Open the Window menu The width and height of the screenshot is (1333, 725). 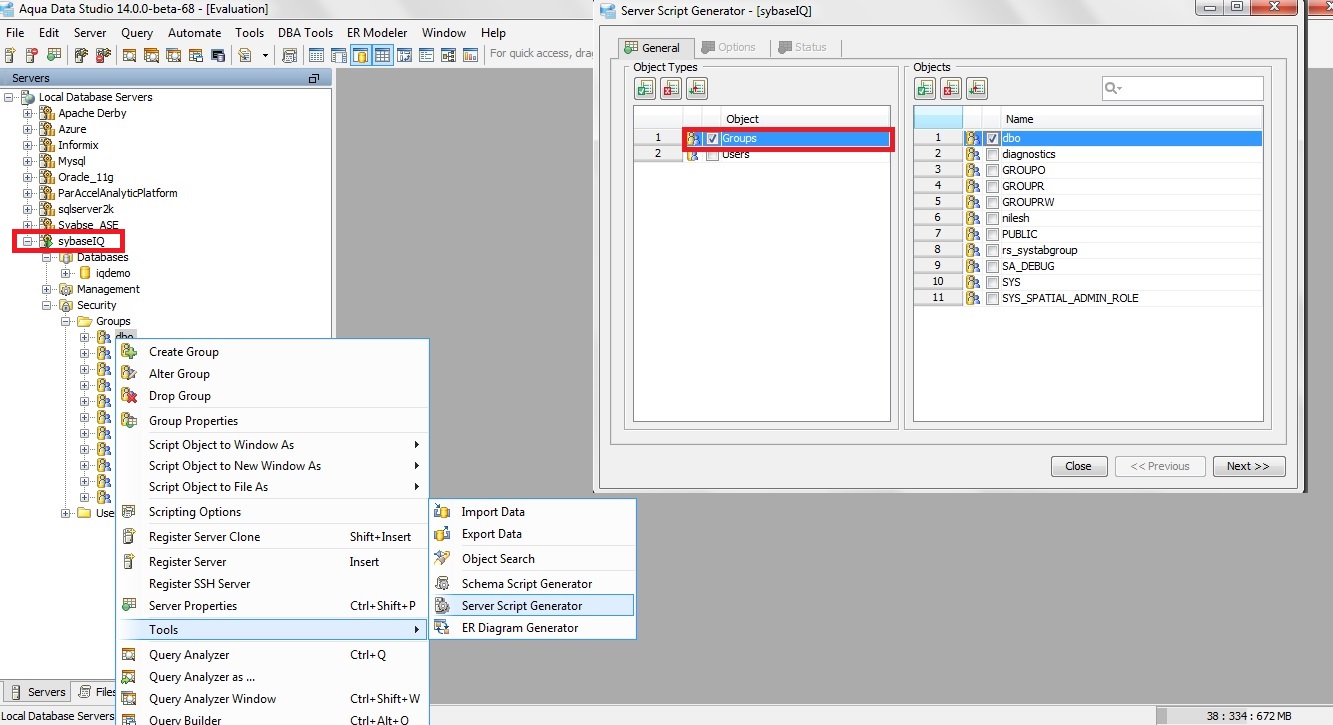click(x=444, y=33)
